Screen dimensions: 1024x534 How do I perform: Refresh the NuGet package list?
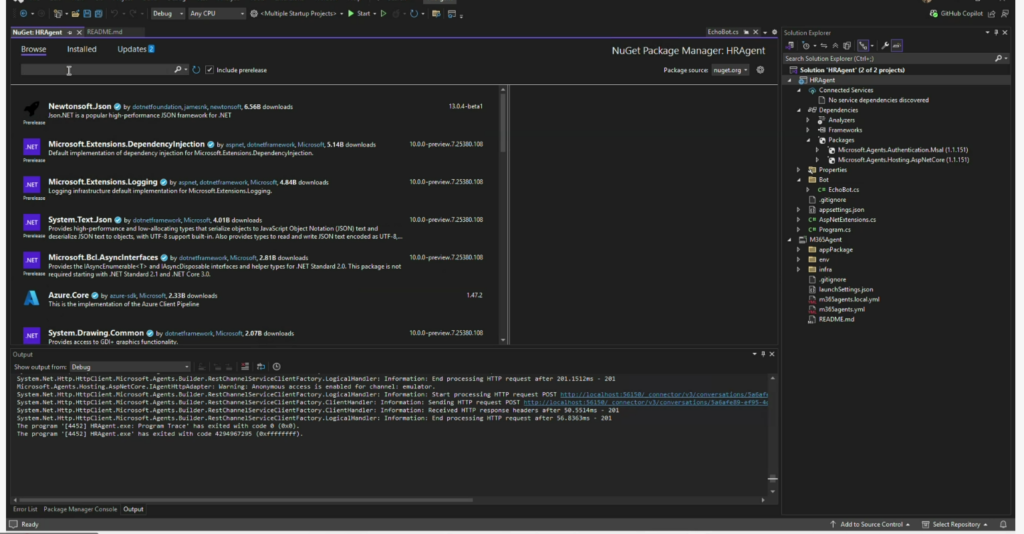click(196, 70)
